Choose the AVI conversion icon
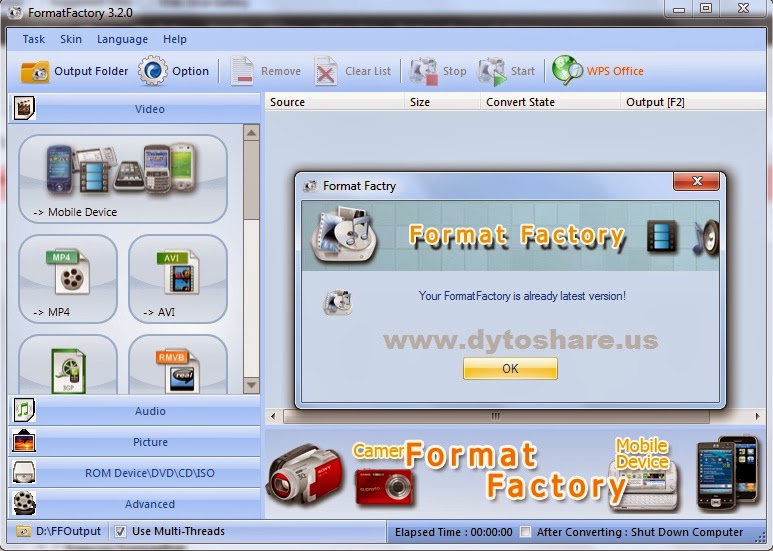This screenshot has height=551, width=773. [x=178, y=272]
